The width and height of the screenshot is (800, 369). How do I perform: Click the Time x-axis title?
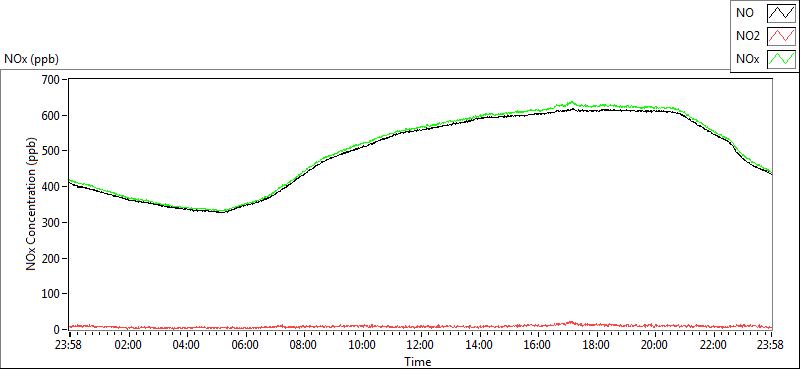click(418, 362)
